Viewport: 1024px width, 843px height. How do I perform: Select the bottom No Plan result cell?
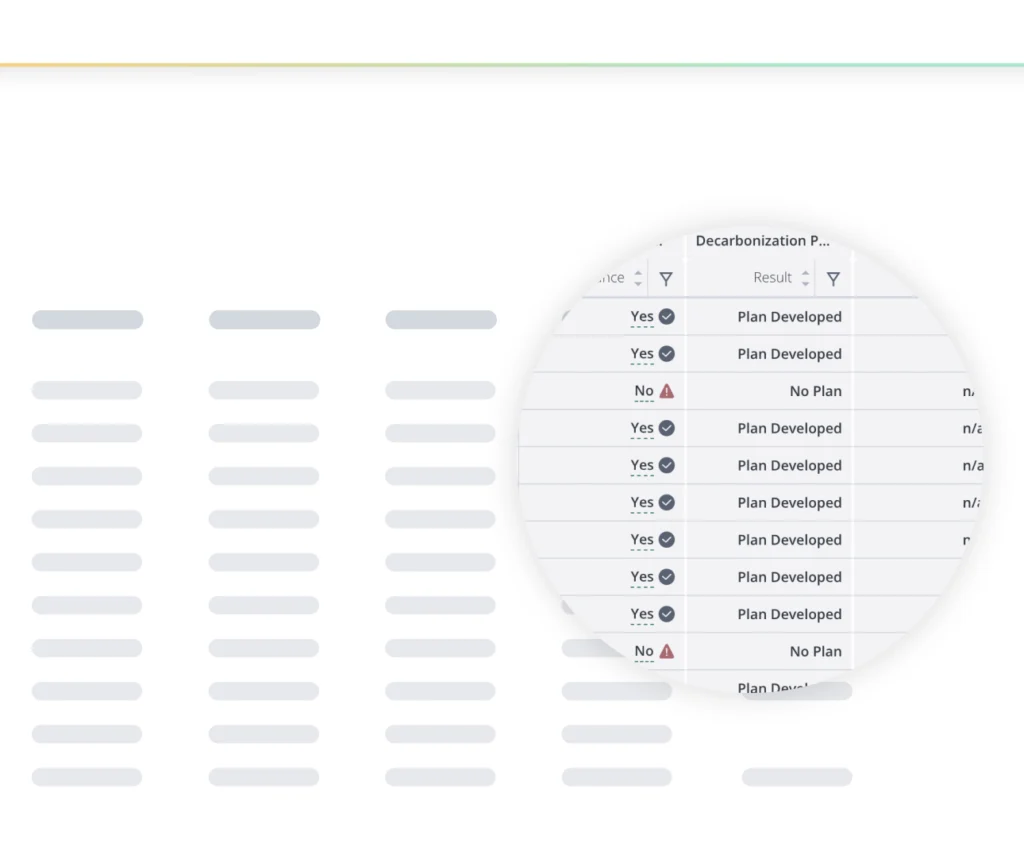[x=815, y=651]
